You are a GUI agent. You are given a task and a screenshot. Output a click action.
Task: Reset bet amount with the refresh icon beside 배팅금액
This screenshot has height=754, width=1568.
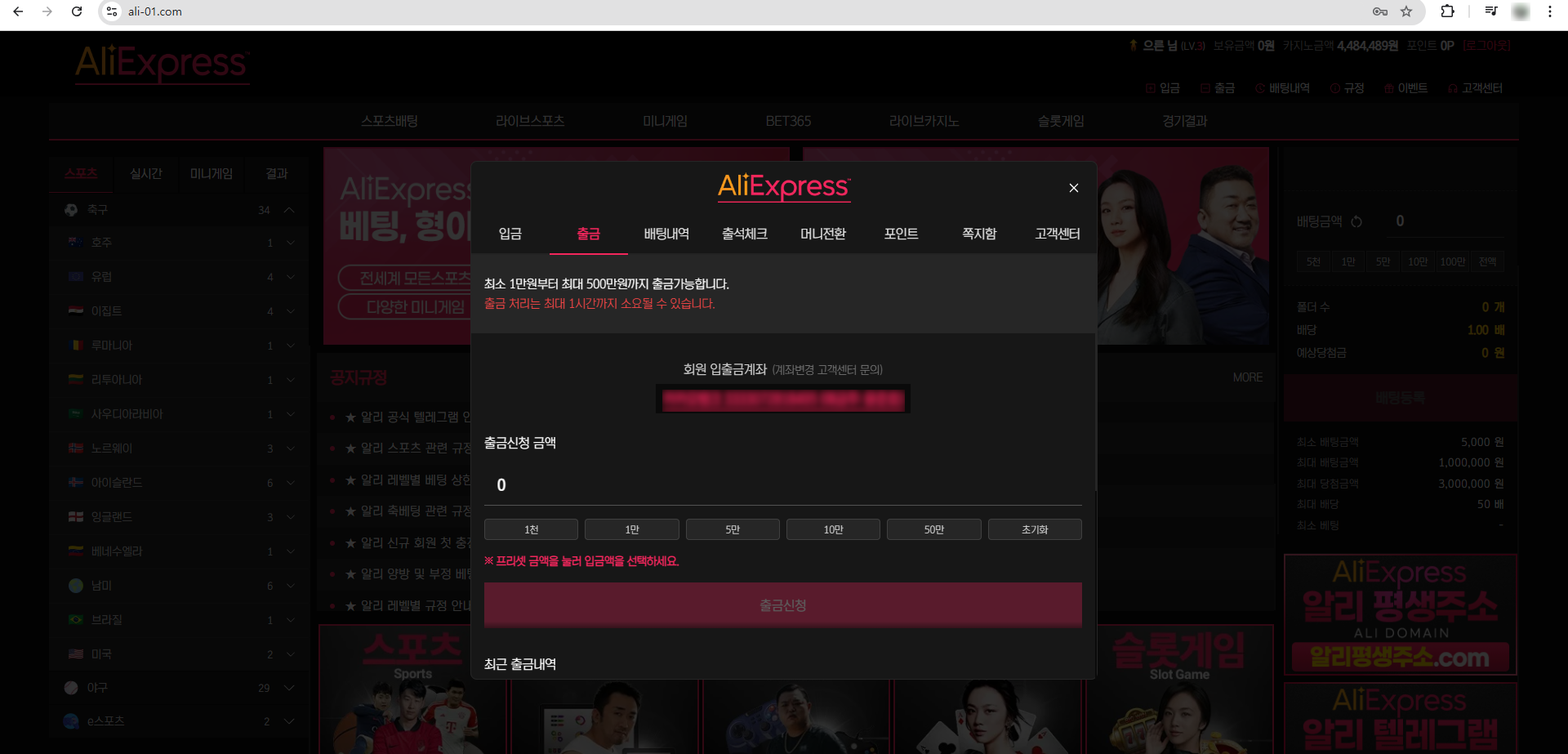click(x=1356, y=221)
